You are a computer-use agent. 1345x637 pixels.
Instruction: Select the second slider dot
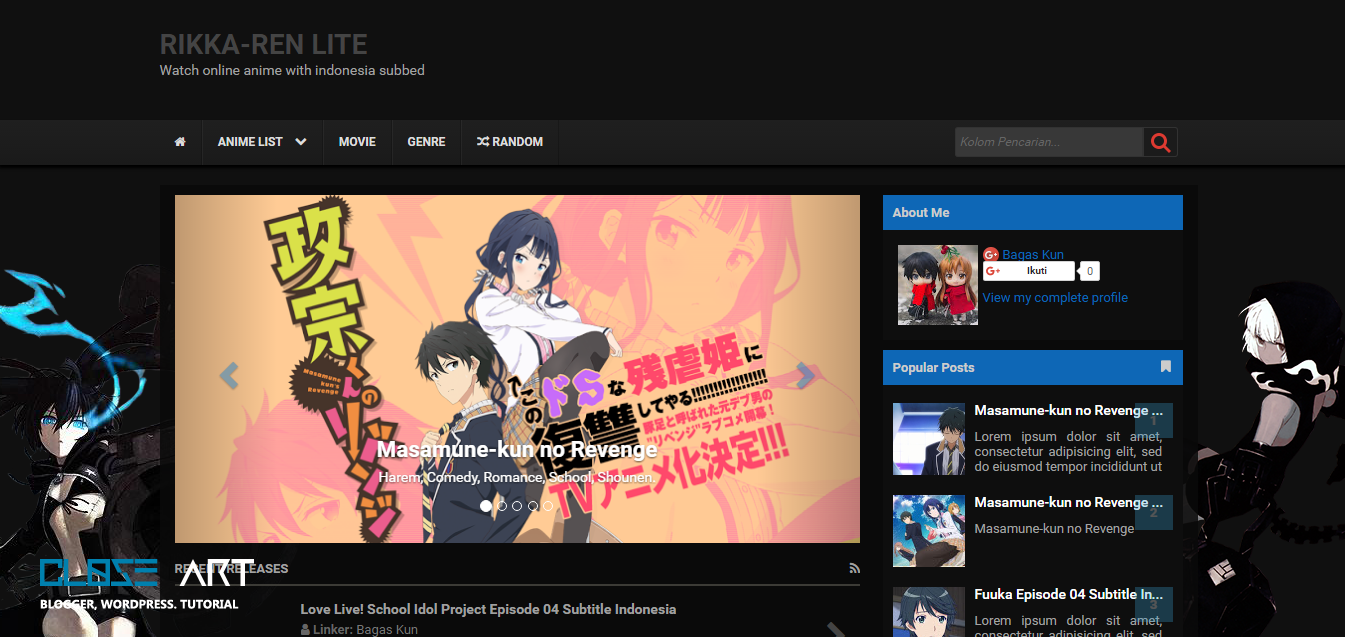click(x=502, y=506)
